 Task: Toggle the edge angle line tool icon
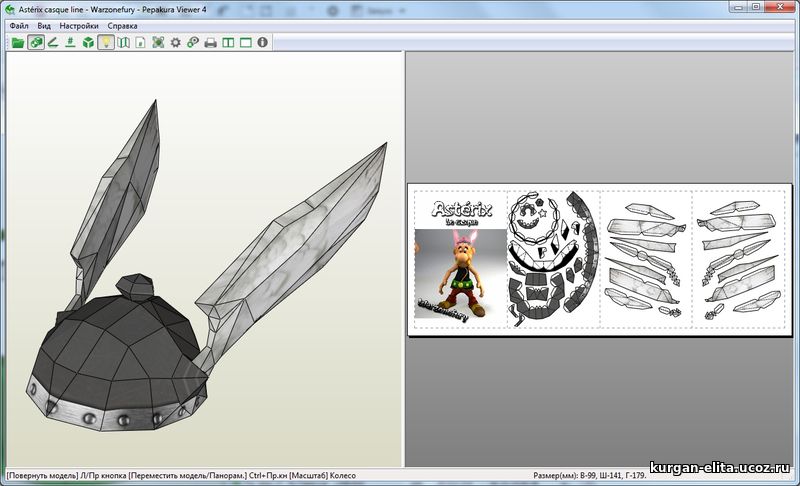tap(53, 43)
